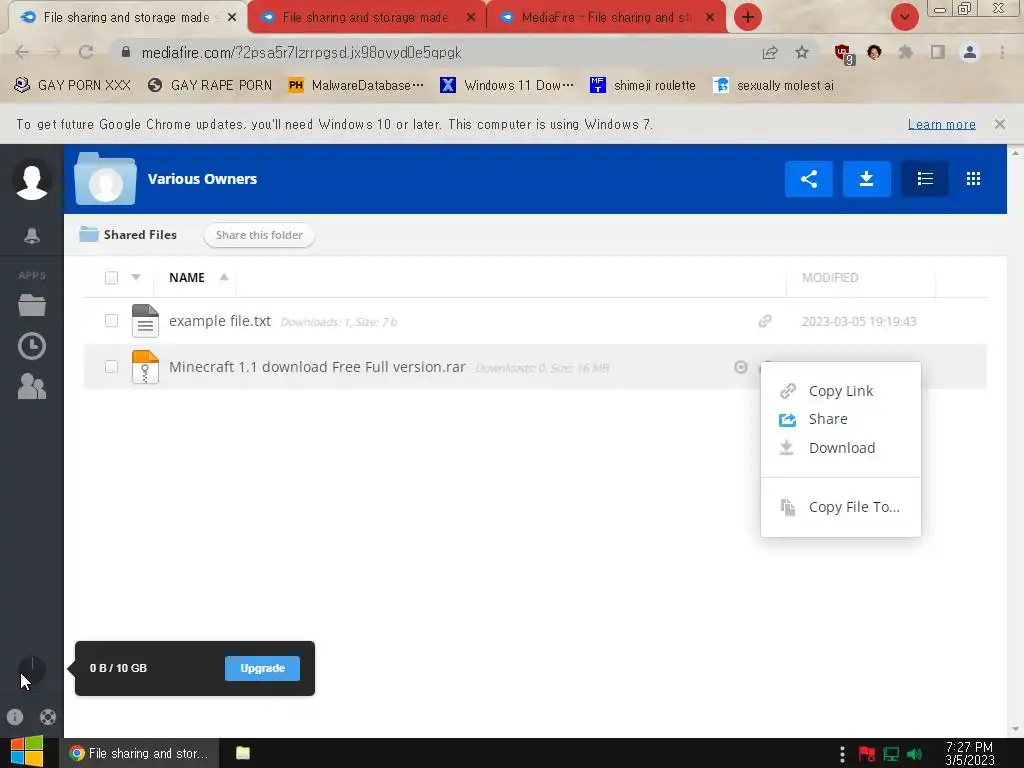Screen dimensions: 1024x768
Task: Open the Windows Start button
Action: coord(27,753)
